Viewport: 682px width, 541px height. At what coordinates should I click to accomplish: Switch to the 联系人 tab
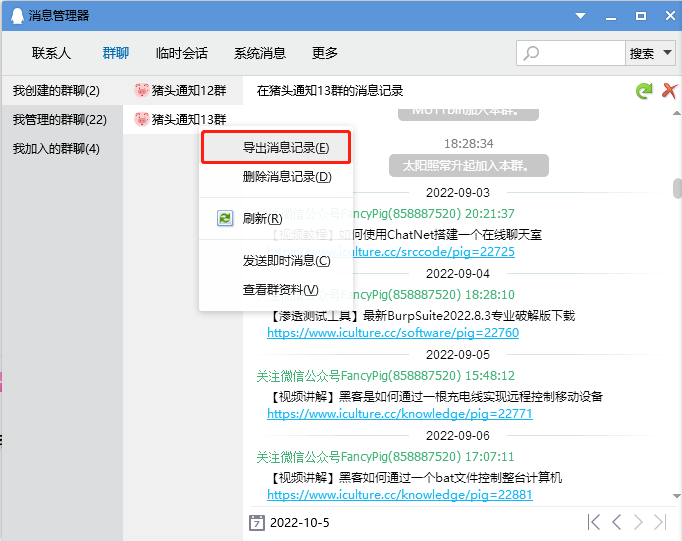pos(51,53)
